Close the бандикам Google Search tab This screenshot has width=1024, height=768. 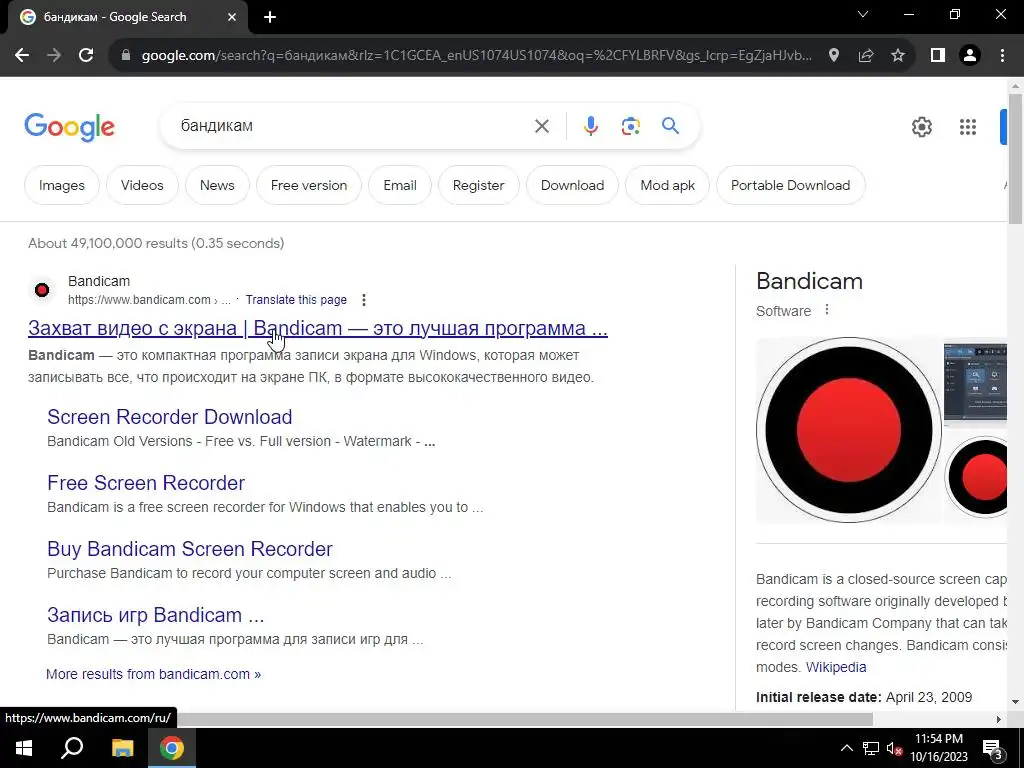(232, 18)
